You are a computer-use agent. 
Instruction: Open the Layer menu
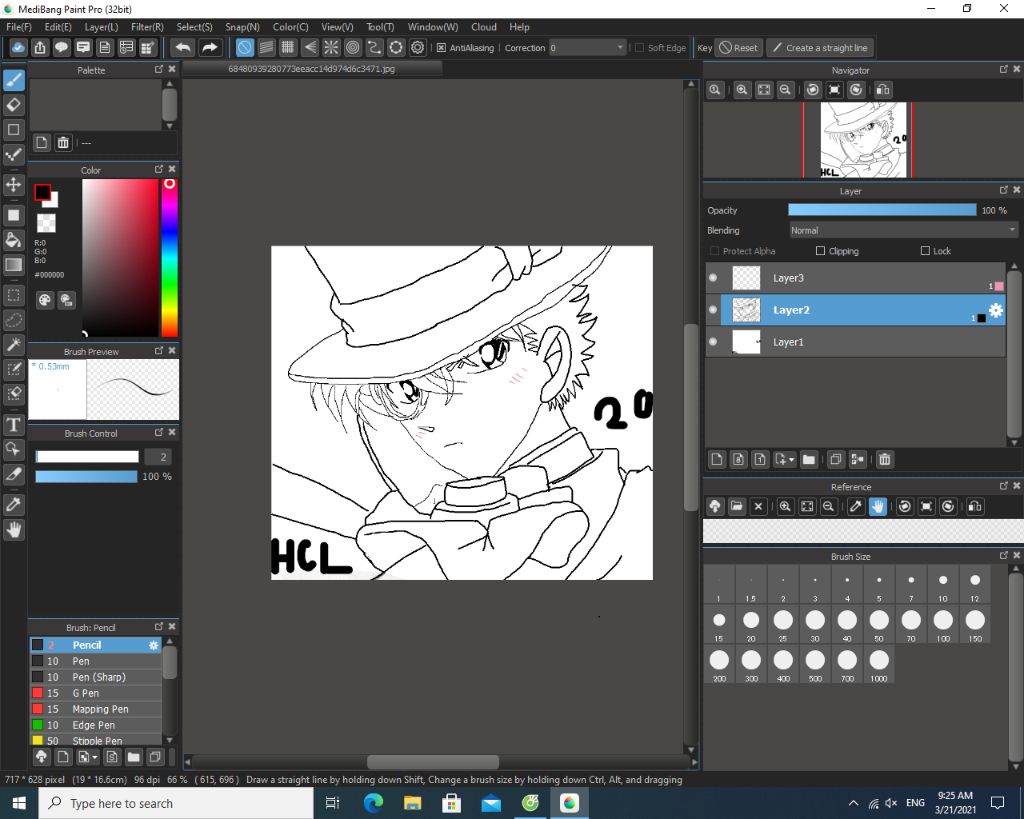(101, 27)
